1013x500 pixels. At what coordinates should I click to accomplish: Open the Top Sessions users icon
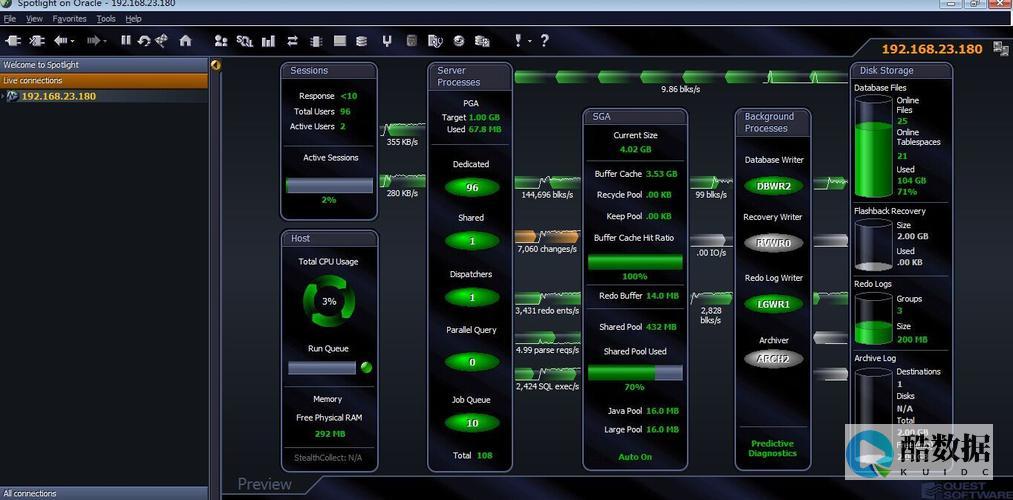221,41
